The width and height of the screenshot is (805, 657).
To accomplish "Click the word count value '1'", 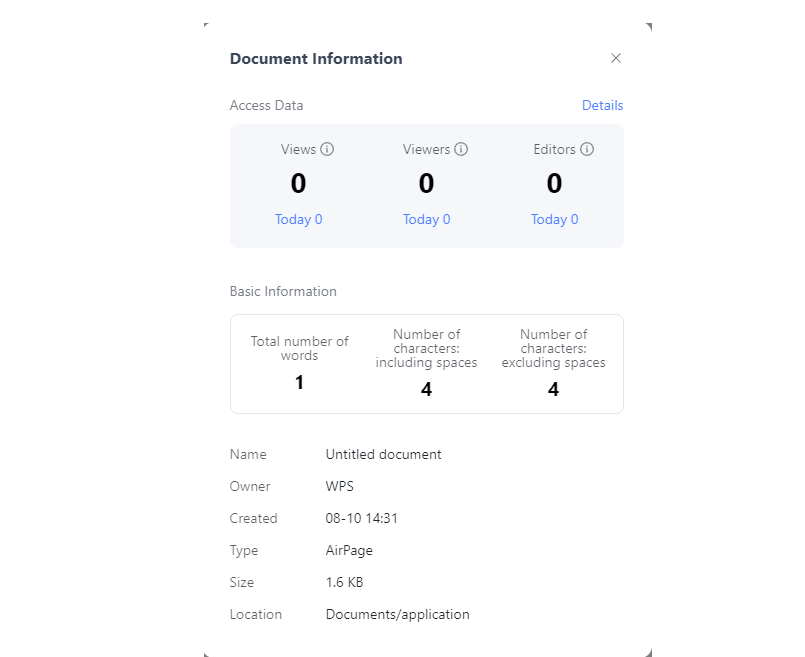I will click(x=299, y=382).
